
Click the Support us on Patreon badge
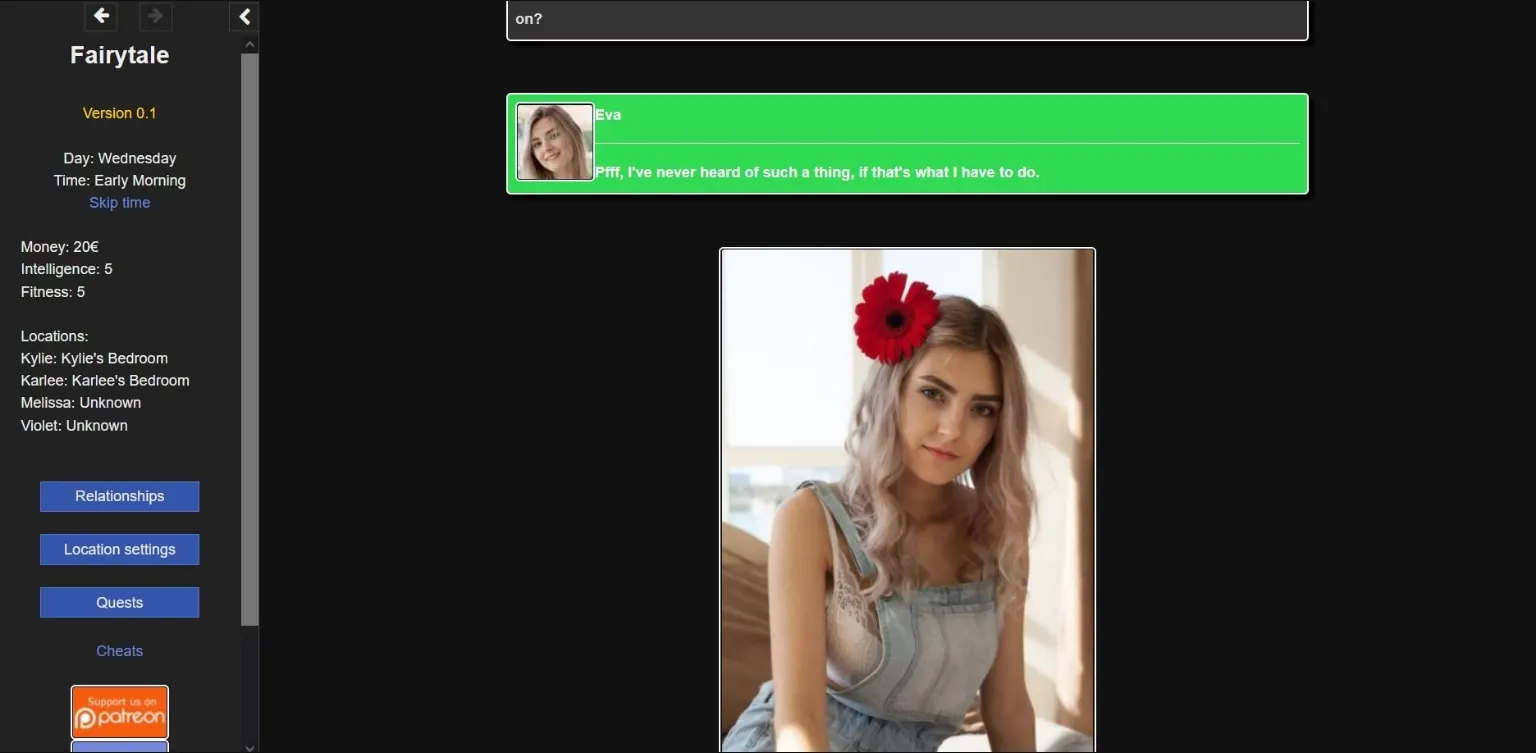coord(119,711)
